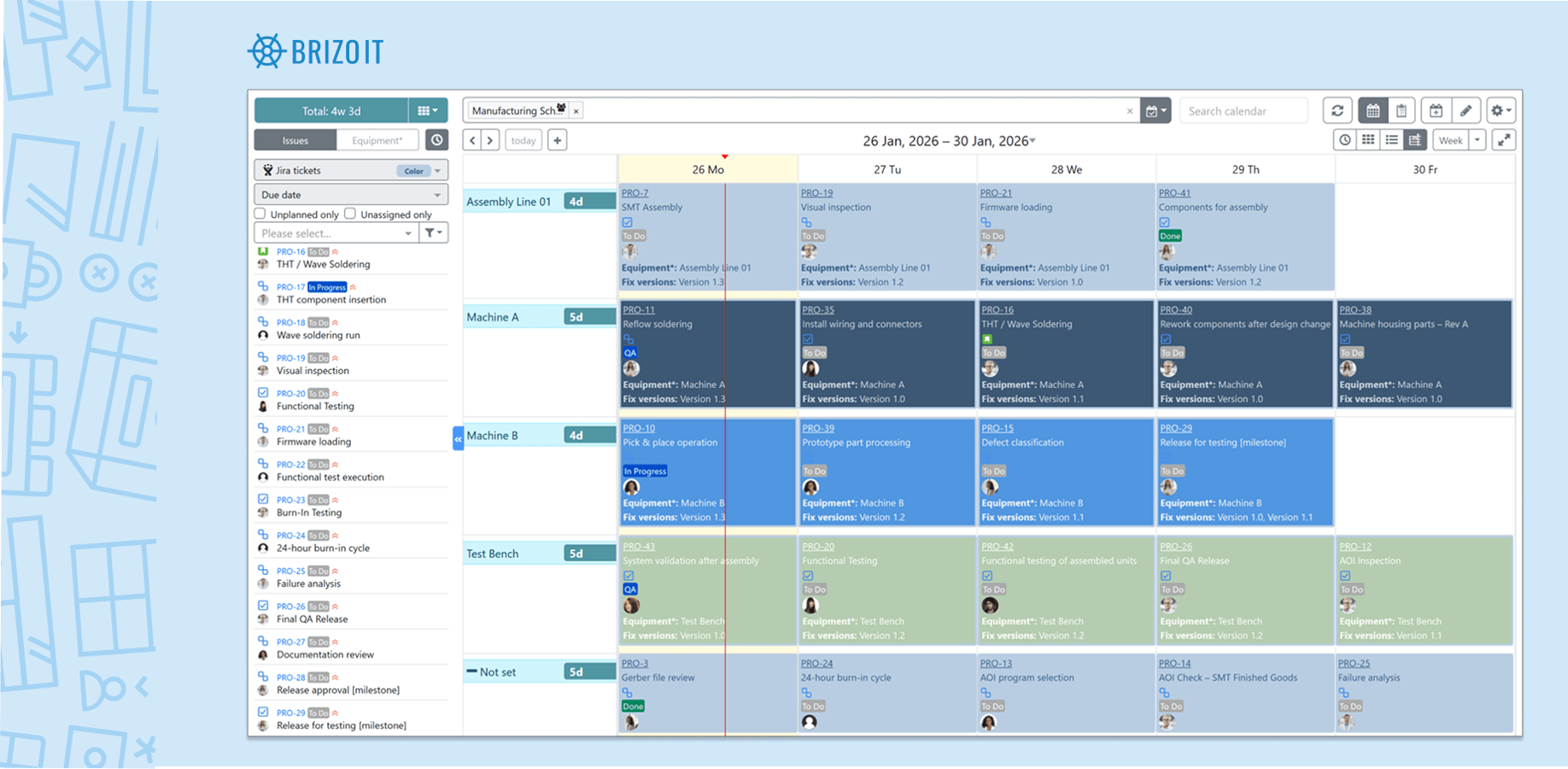Enable the grid view icon
The width and height of the screenshot is (1568, 769).
coord(1367,140)
